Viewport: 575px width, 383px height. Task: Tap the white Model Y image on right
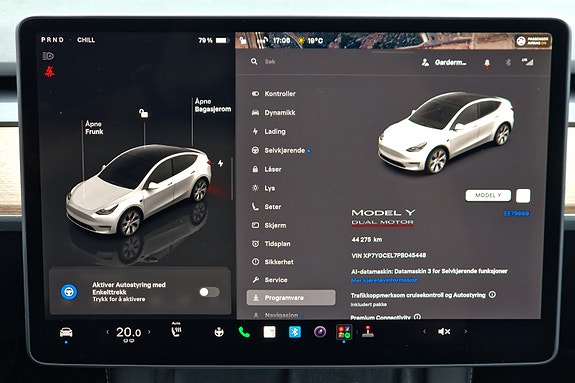446,133
